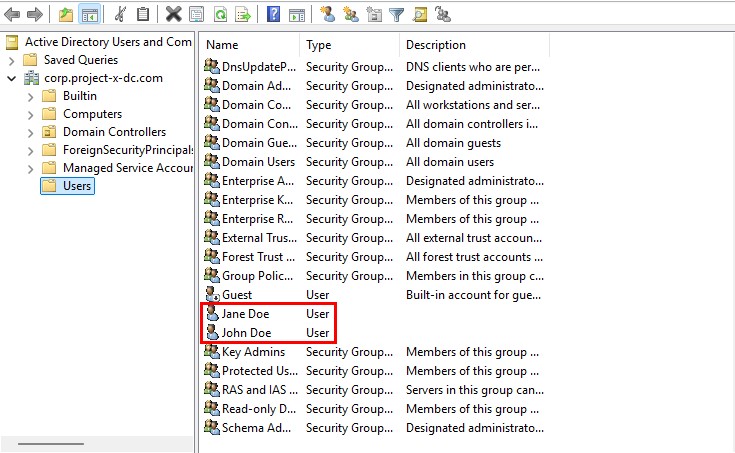Sort by the Description column header
The width and height of the screenshot is (735, 453).
pos(470,45)
